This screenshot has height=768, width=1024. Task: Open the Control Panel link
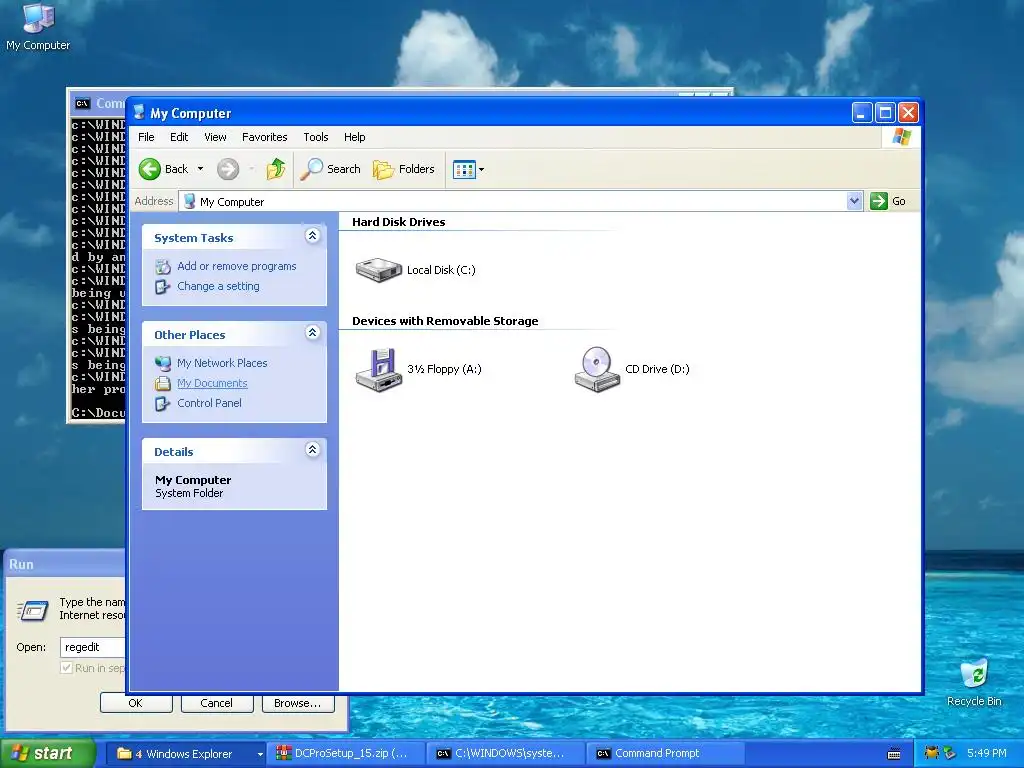pyautogui.click(x=209, y=404)
